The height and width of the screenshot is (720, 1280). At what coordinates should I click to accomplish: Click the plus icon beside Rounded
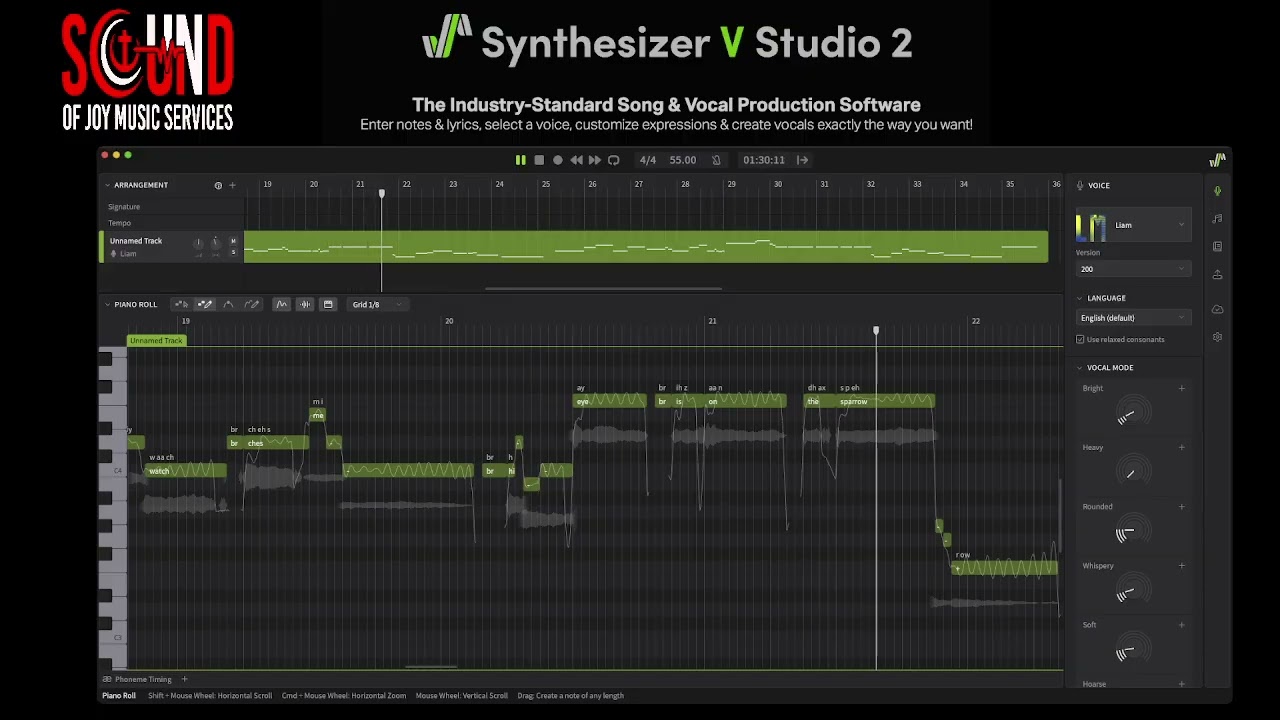[x=1182, y=506]
